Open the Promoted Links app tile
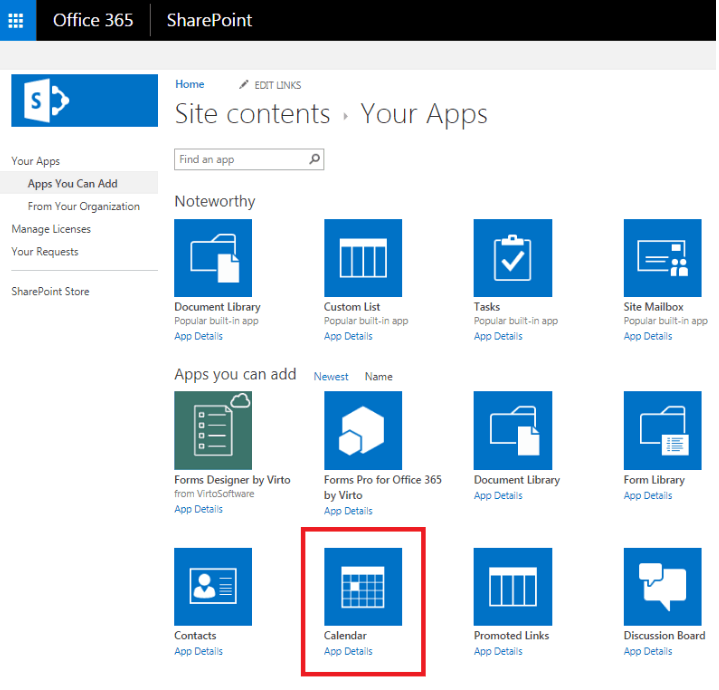Screen dimensions: 719x690 pyautogui.click(x=513, y=587)
